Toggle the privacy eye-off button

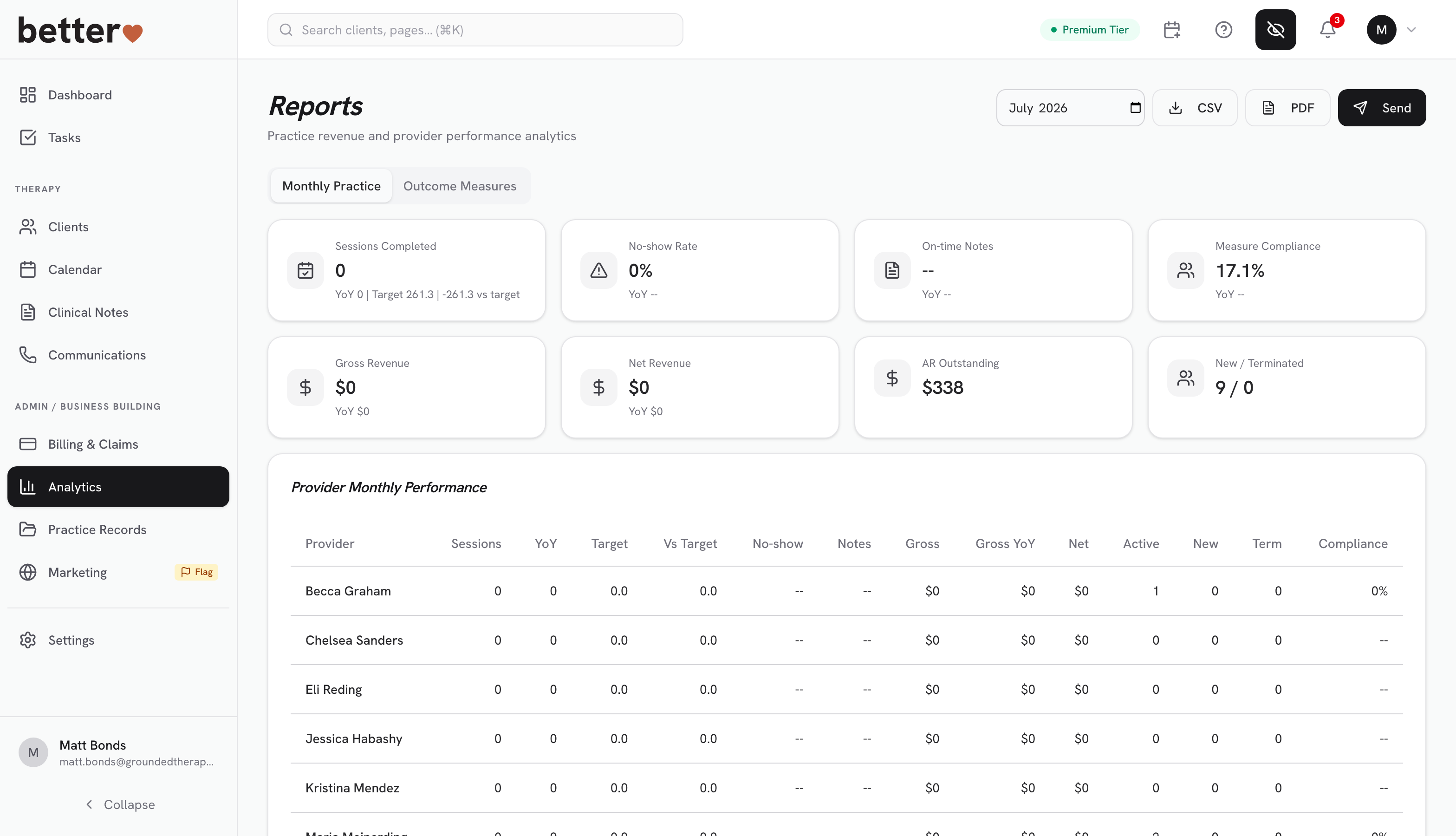click(1275, 30)
